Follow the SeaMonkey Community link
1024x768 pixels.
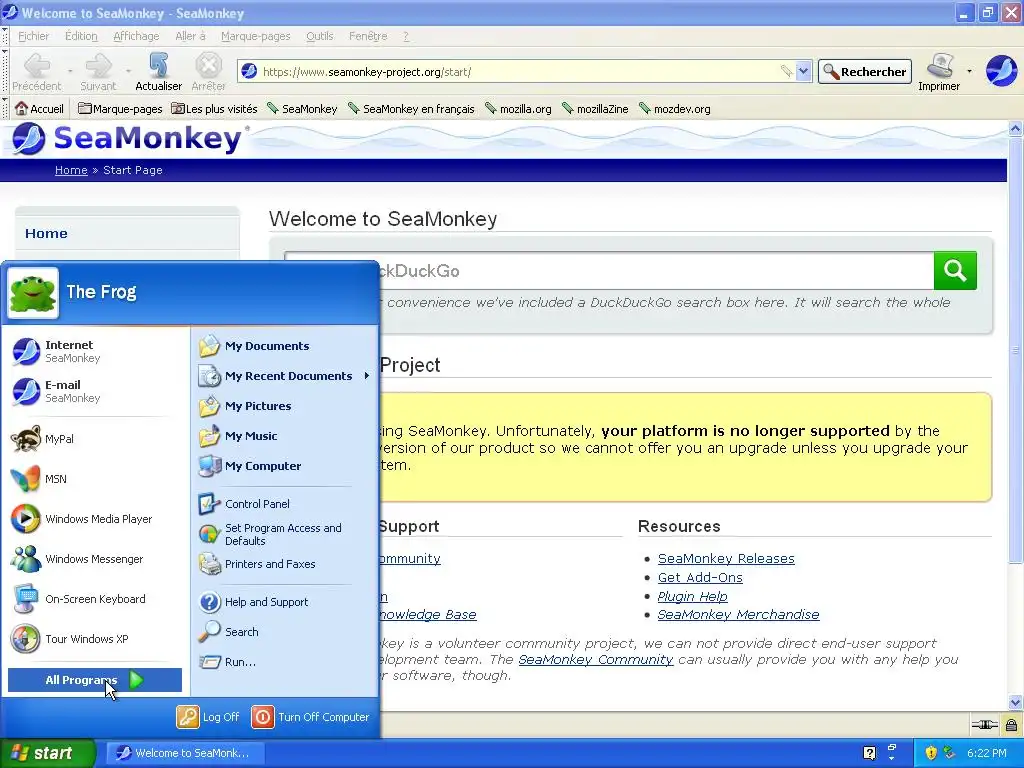[x=596, y=660]
